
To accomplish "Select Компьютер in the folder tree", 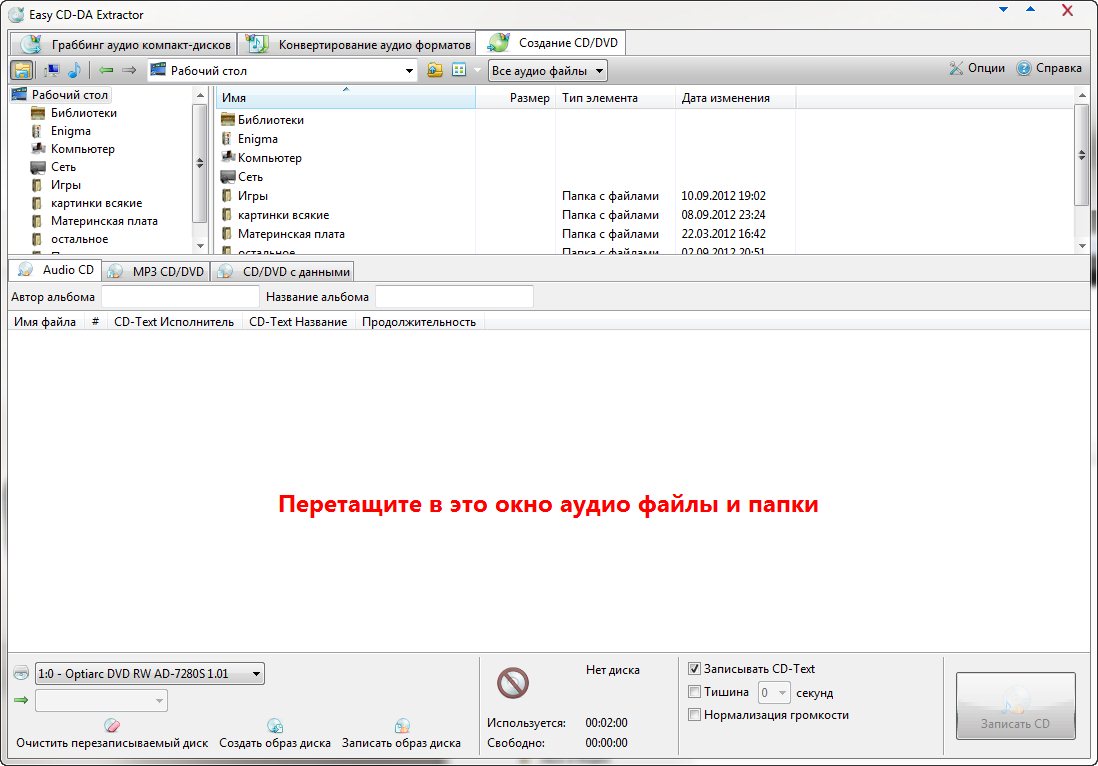I will tap(82, 148).
